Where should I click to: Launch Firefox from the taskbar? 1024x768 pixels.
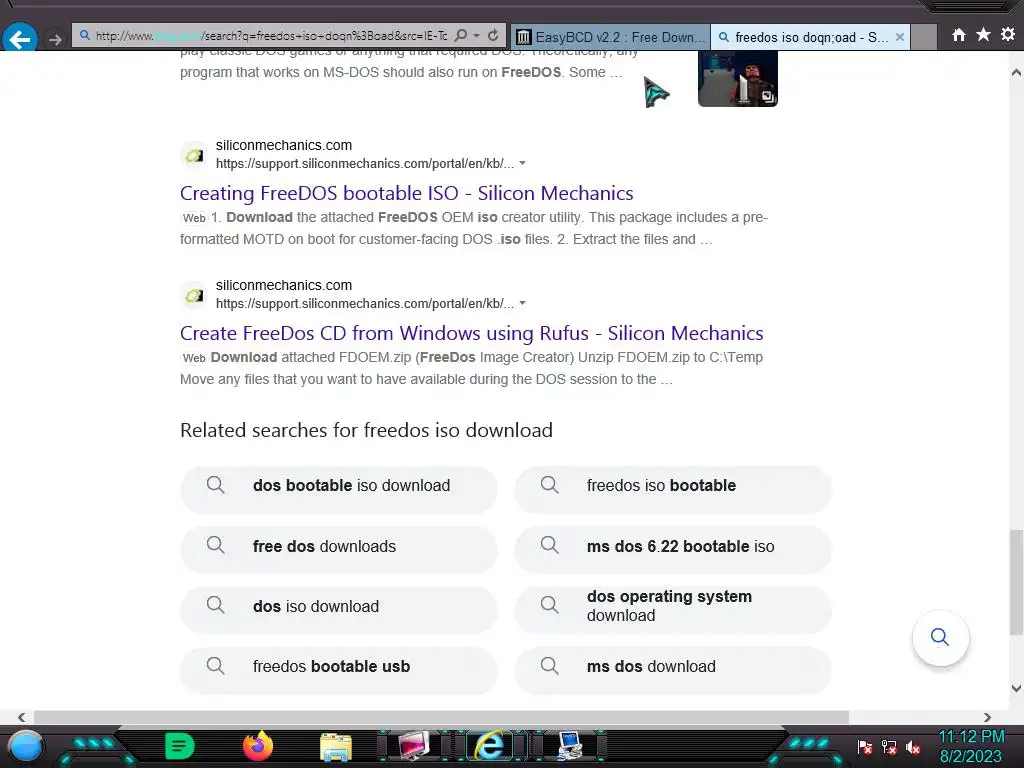pyautogui.click(x=258, y=746)
